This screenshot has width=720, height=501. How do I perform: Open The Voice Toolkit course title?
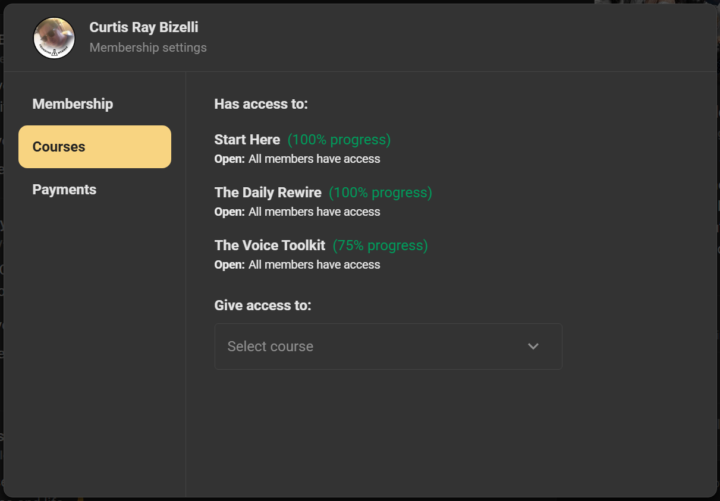tap(270, 245)
